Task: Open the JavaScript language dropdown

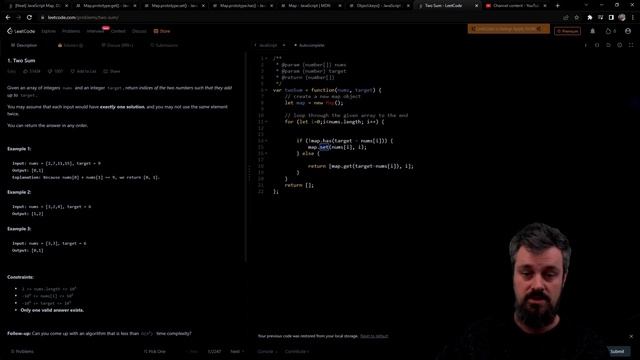Action: click(x=270, y=45)
